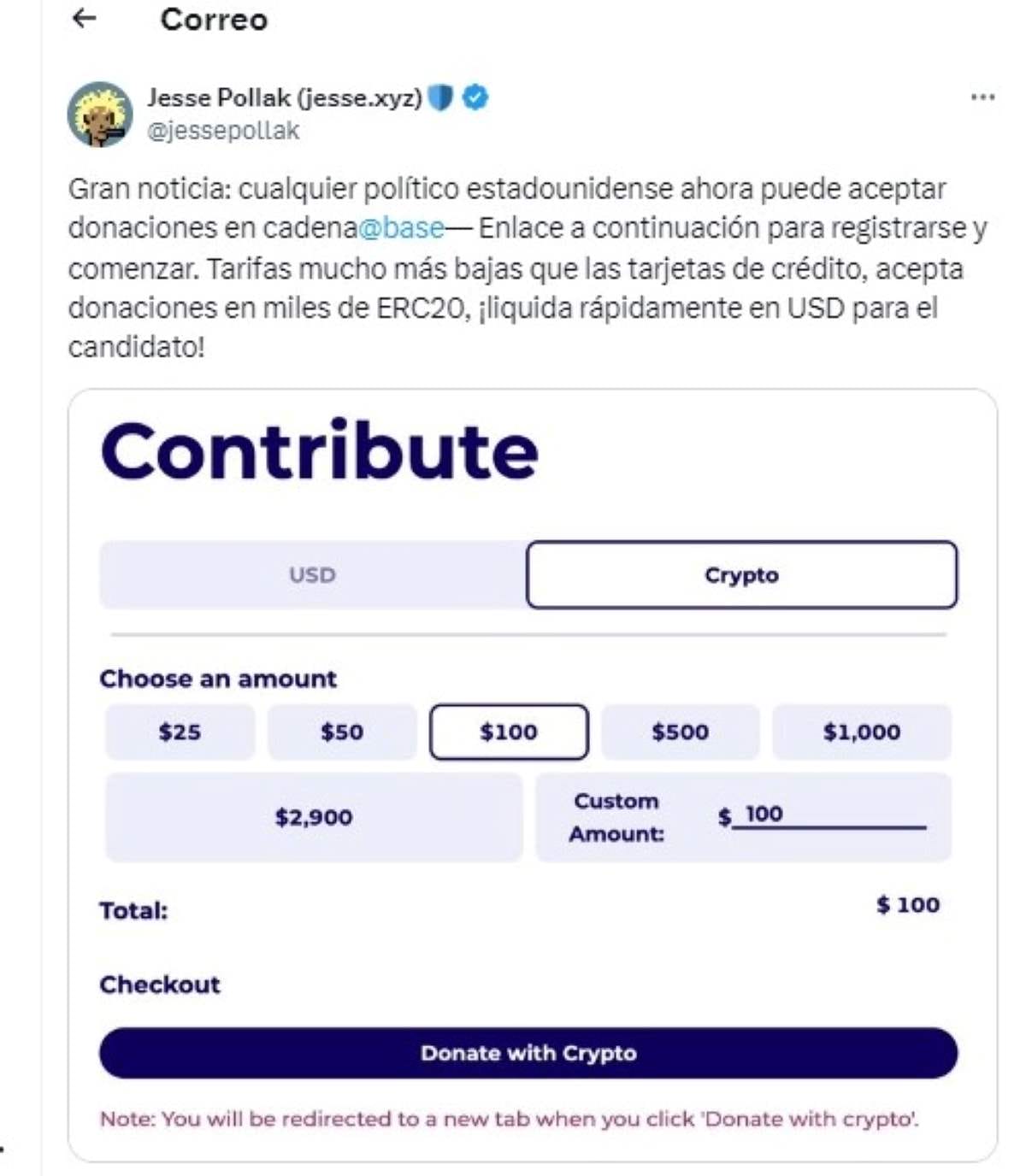Select the $25 amount option
1026x1176 pixels.
180,732
